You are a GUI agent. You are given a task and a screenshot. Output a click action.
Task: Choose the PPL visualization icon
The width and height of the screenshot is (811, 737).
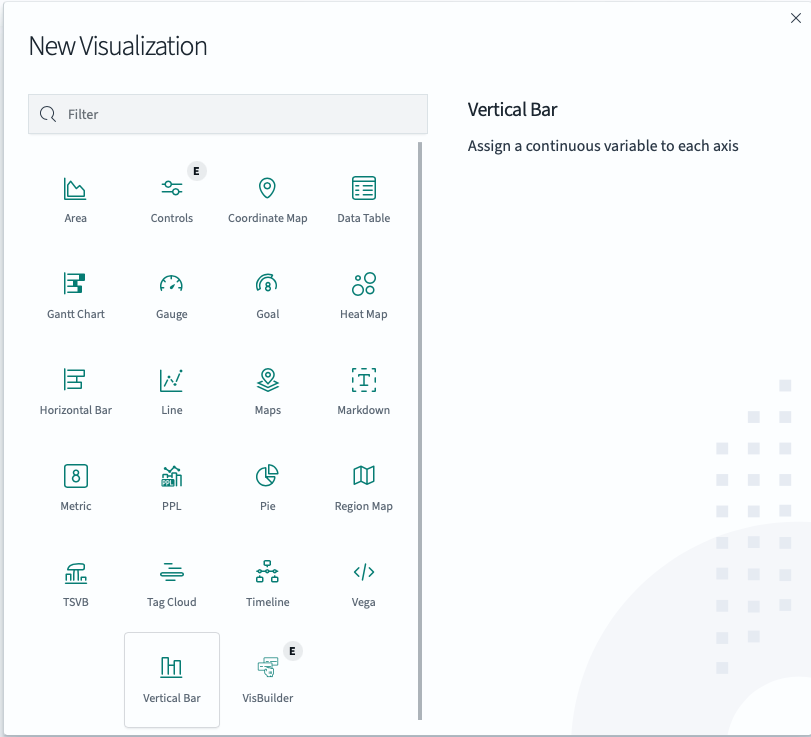(171, 476)
